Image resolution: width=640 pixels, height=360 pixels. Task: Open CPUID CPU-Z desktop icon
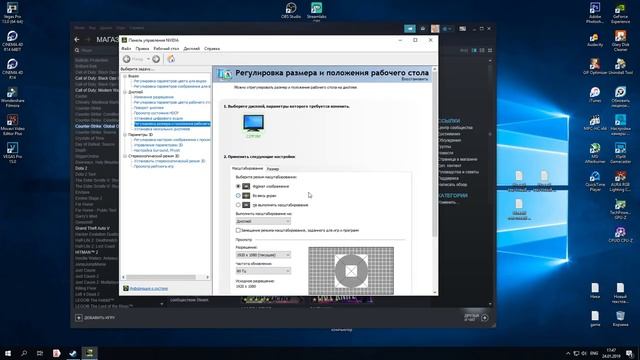620,235
